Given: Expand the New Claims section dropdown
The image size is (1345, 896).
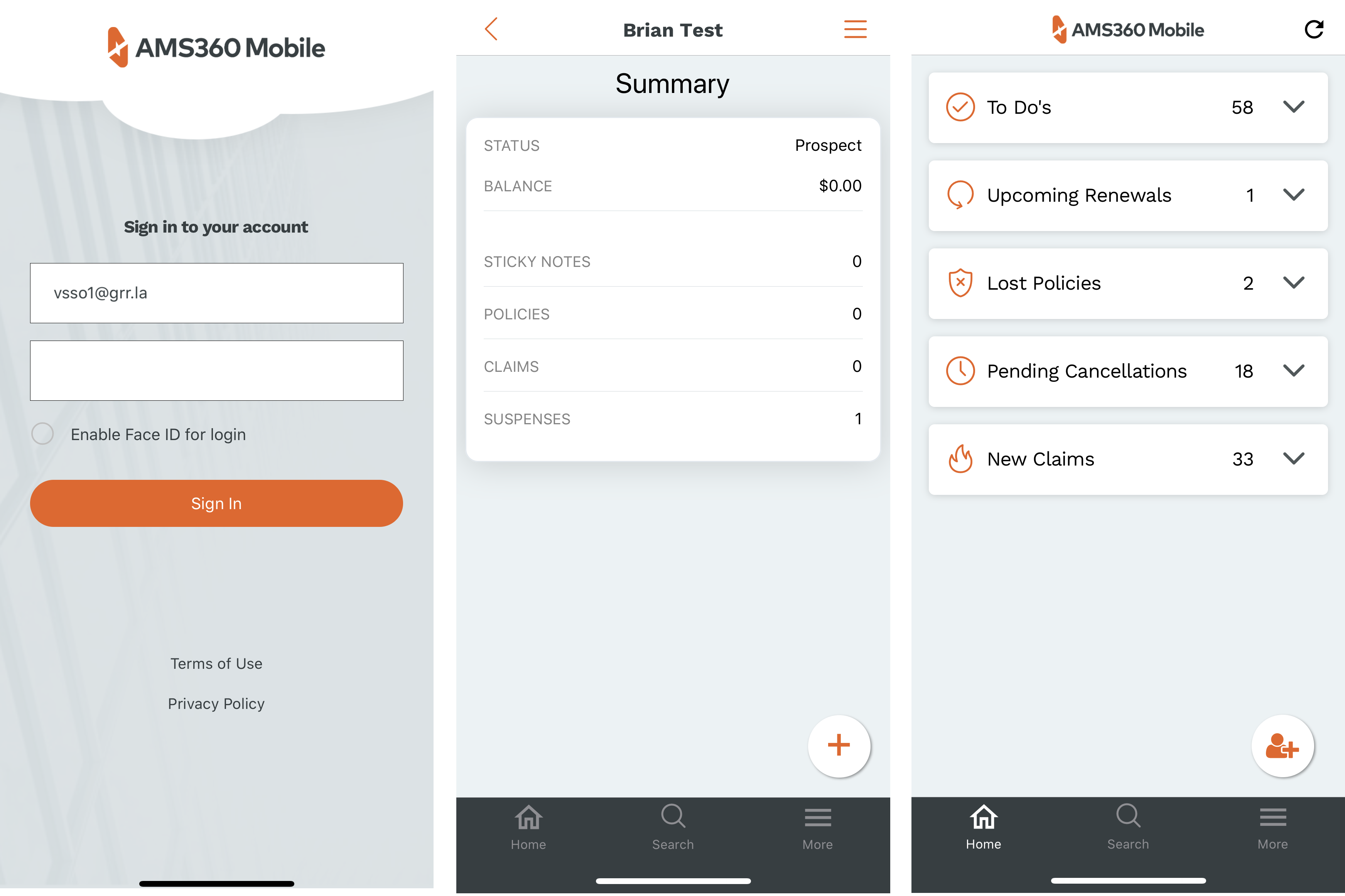Looking at the screenshot, I should click(1294, 459).
